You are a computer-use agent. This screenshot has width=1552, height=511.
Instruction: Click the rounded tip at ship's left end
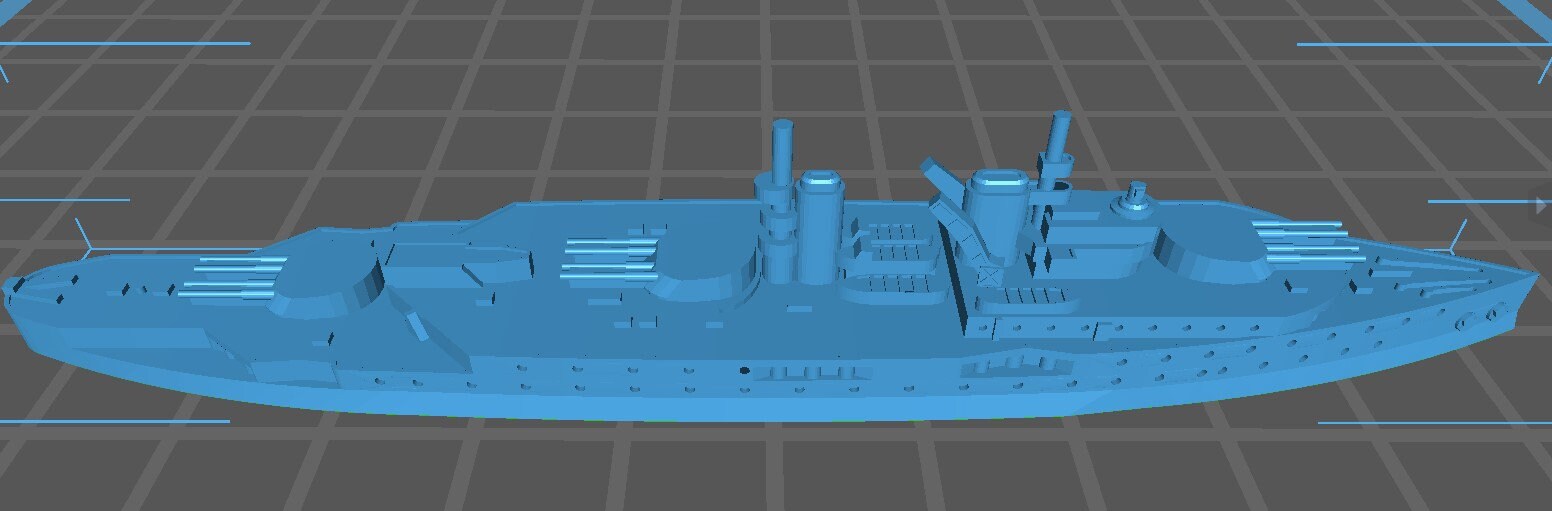12,287
